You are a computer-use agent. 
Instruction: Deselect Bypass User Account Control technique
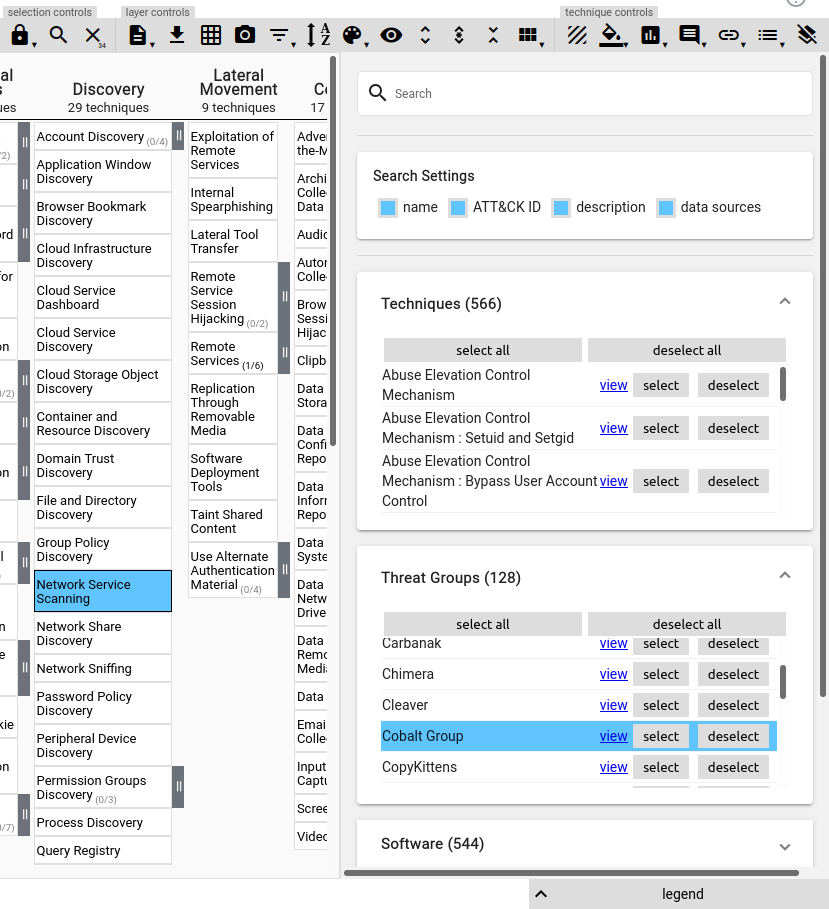click(x=733, y=481)
